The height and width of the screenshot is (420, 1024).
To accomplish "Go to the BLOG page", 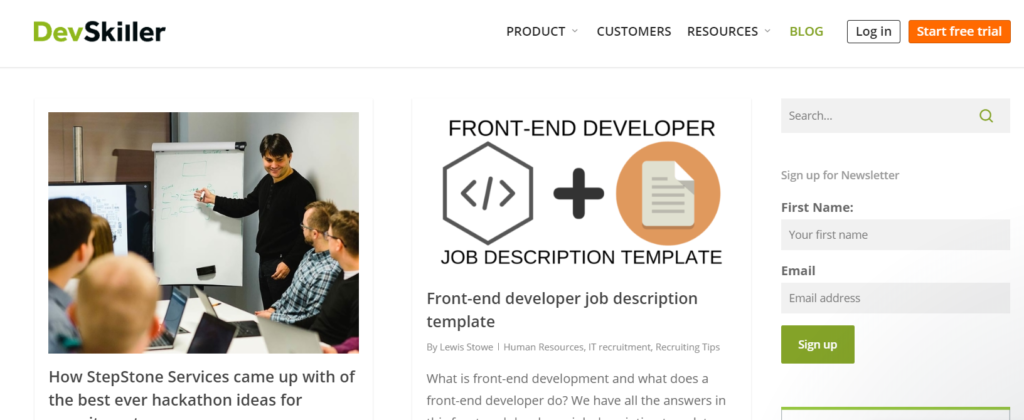I will [806, 32].
